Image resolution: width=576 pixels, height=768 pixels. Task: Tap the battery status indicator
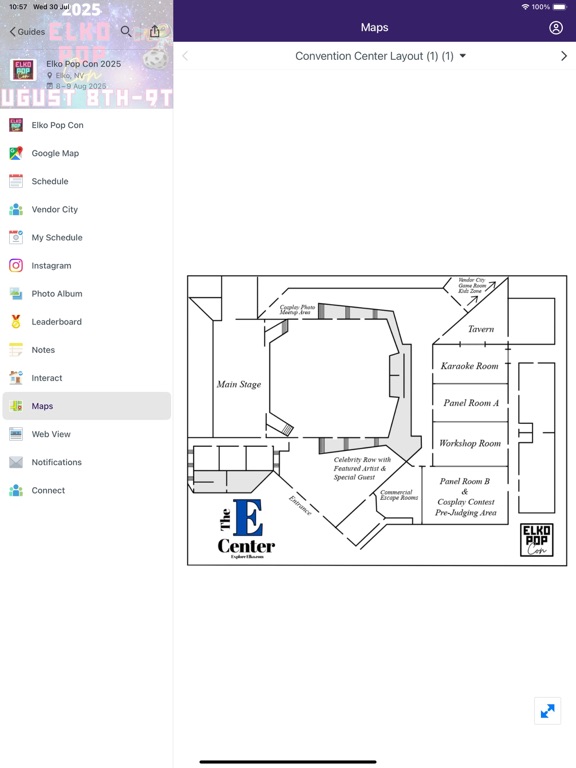pyautogui.click(x=560, y=7)
